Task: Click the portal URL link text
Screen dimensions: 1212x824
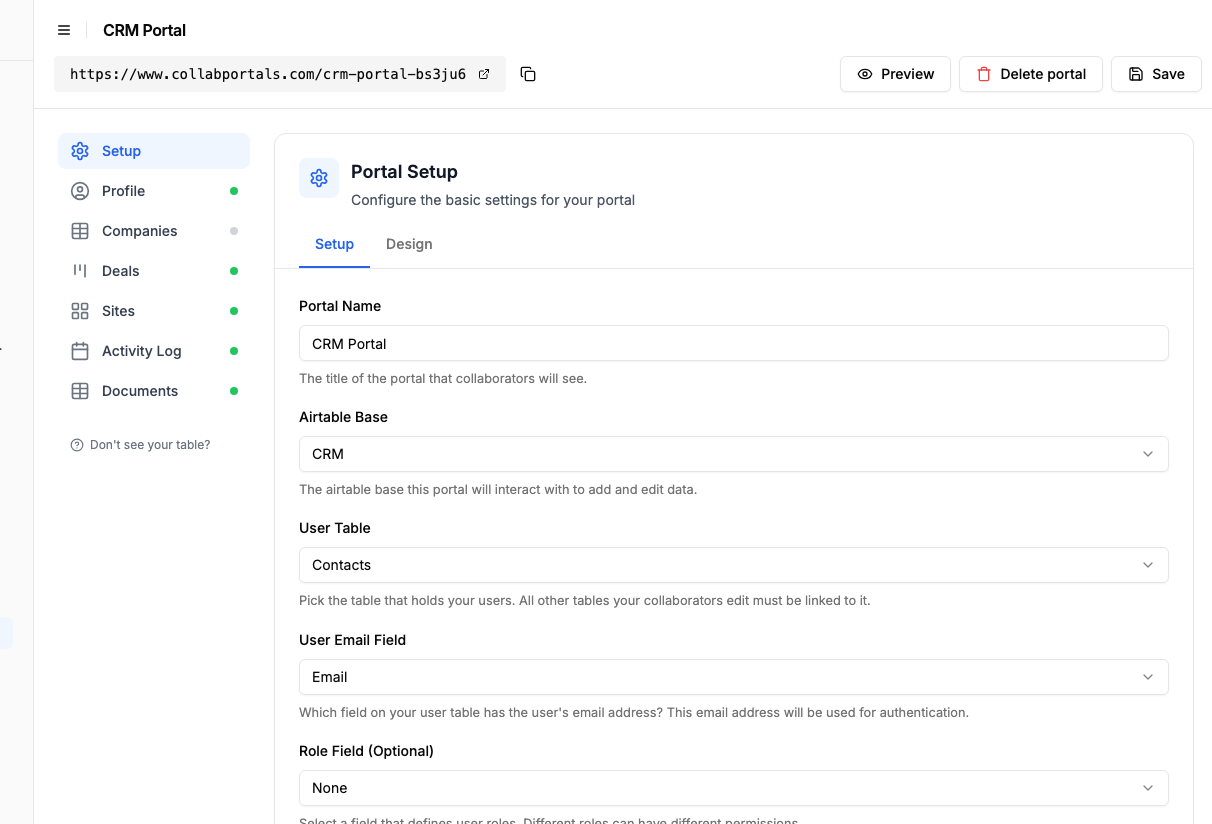Action: pyautogui.click(x=268, y=74)
